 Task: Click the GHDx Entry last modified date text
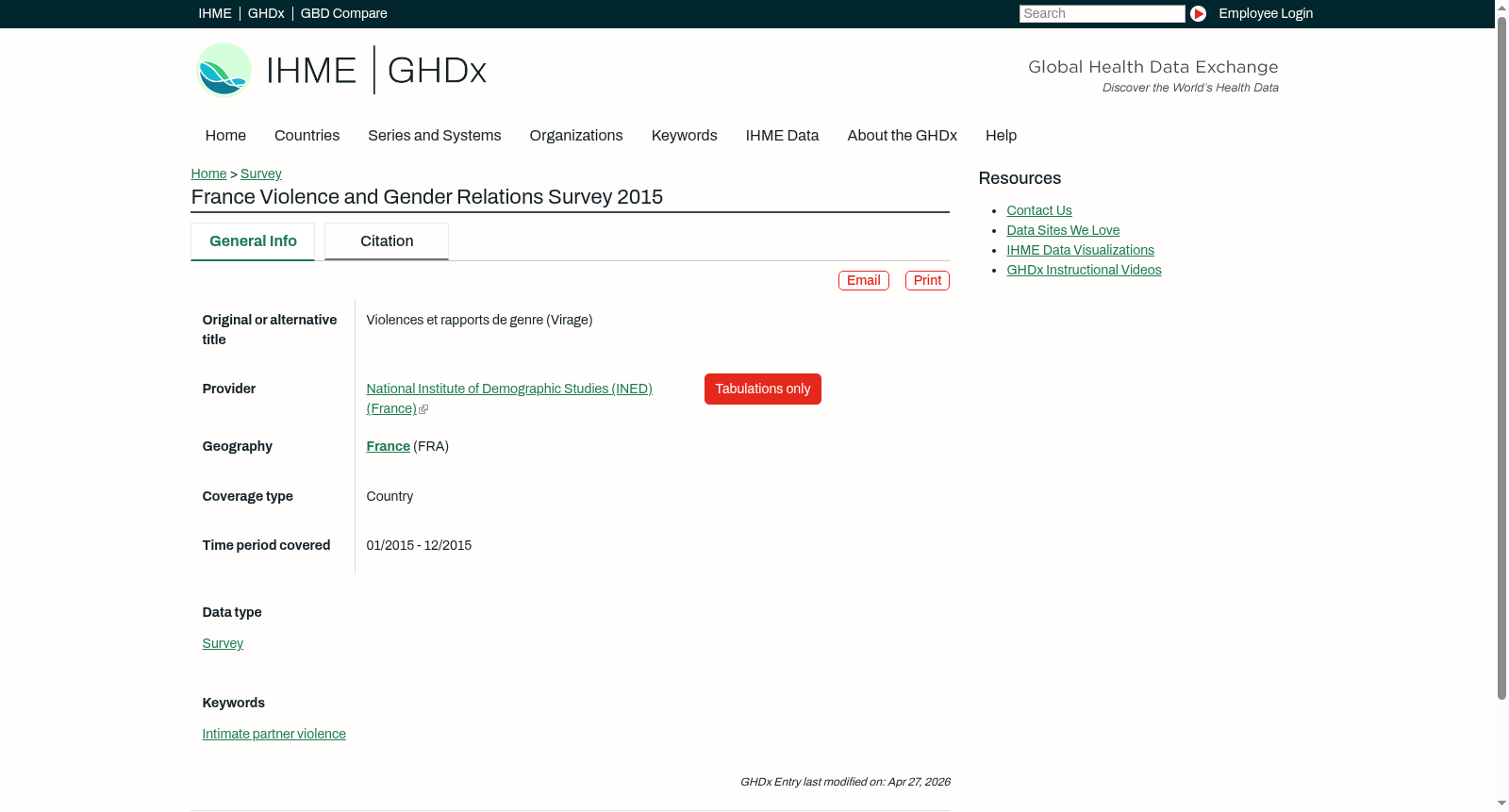tap(845, 783)
